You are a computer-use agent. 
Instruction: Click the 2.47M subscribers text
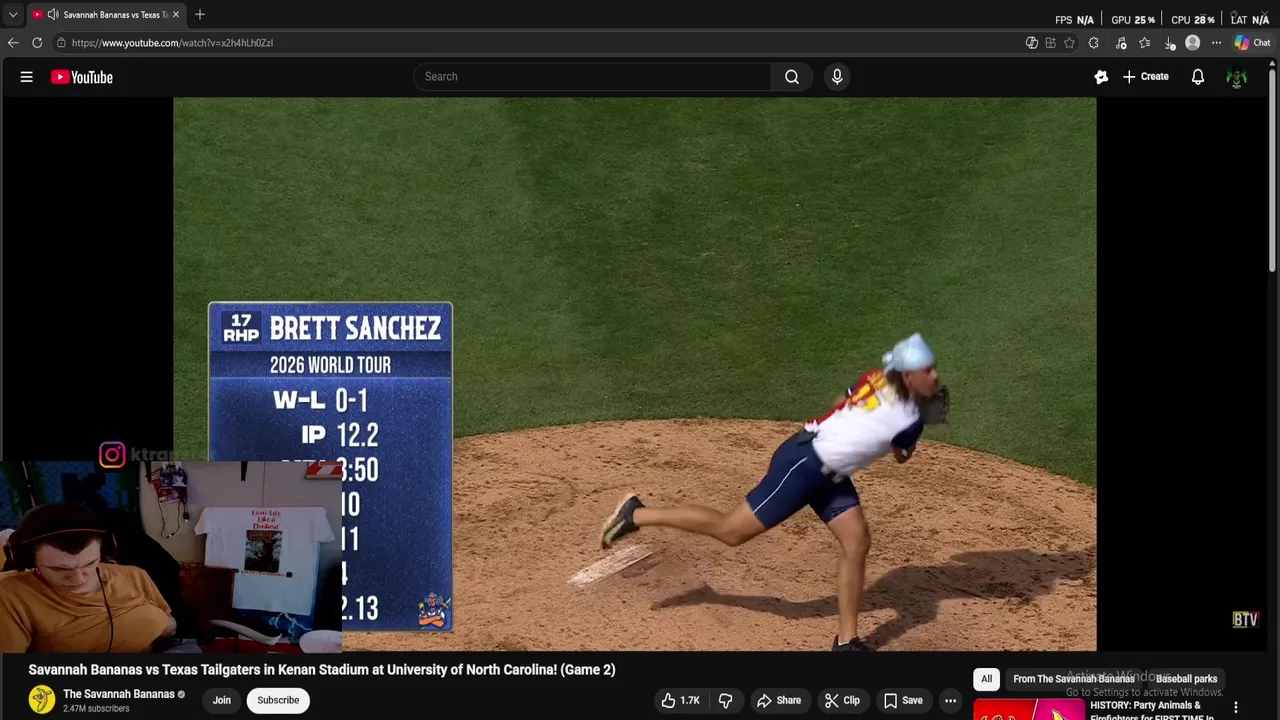pos(96,709)
